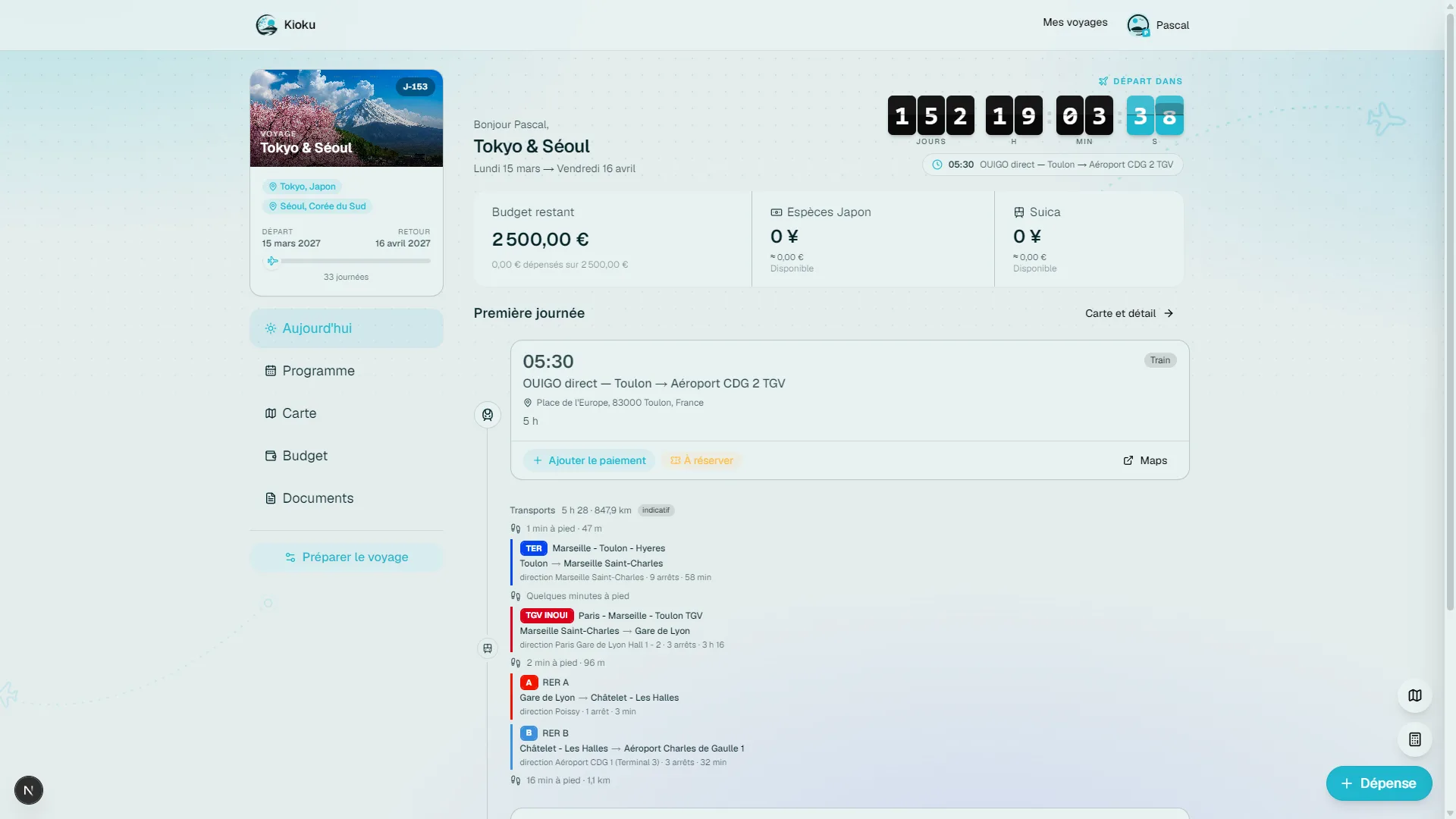The width and height of the screenshot is (1456, 819).
Task: Click the transit bus icon on the timeline
Action: [488, 648]
